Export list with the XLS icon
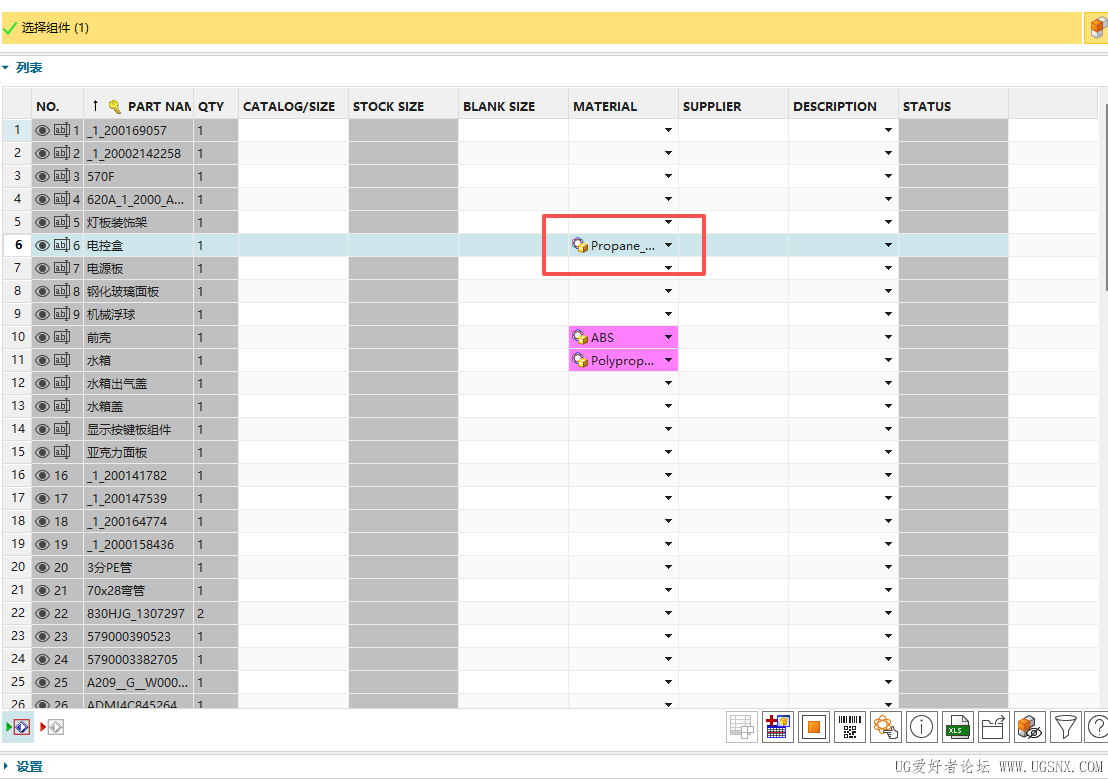This screenshot has width=1108, height=779. [x=957, y=727]
